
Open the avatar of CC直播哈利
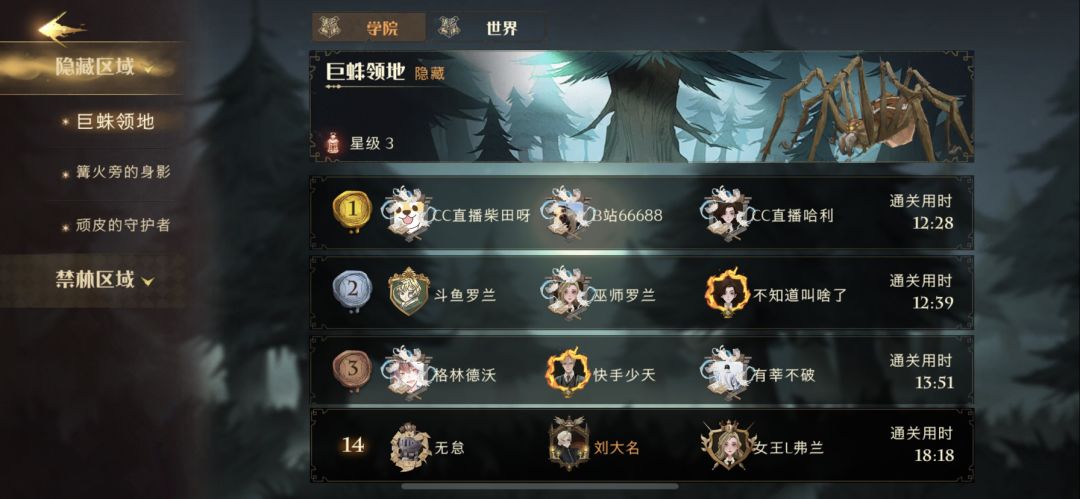click(x=727, y=213)
